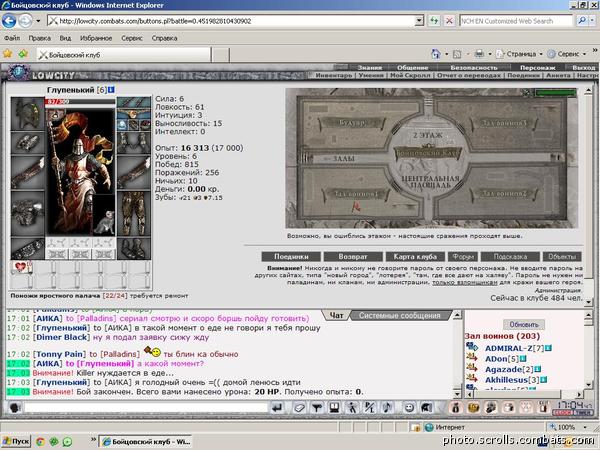Screen dimensions: 600x450
Task: Open the address bar history dropdown
Action: (x=419, y=21)
